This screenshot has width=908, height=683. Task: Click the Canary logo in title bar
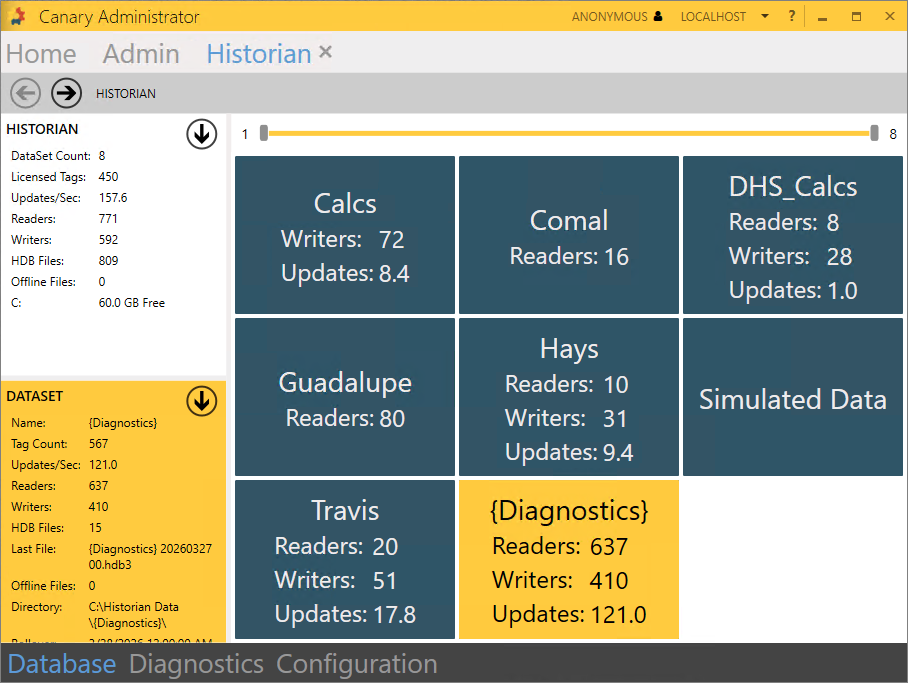pos(17,17)
